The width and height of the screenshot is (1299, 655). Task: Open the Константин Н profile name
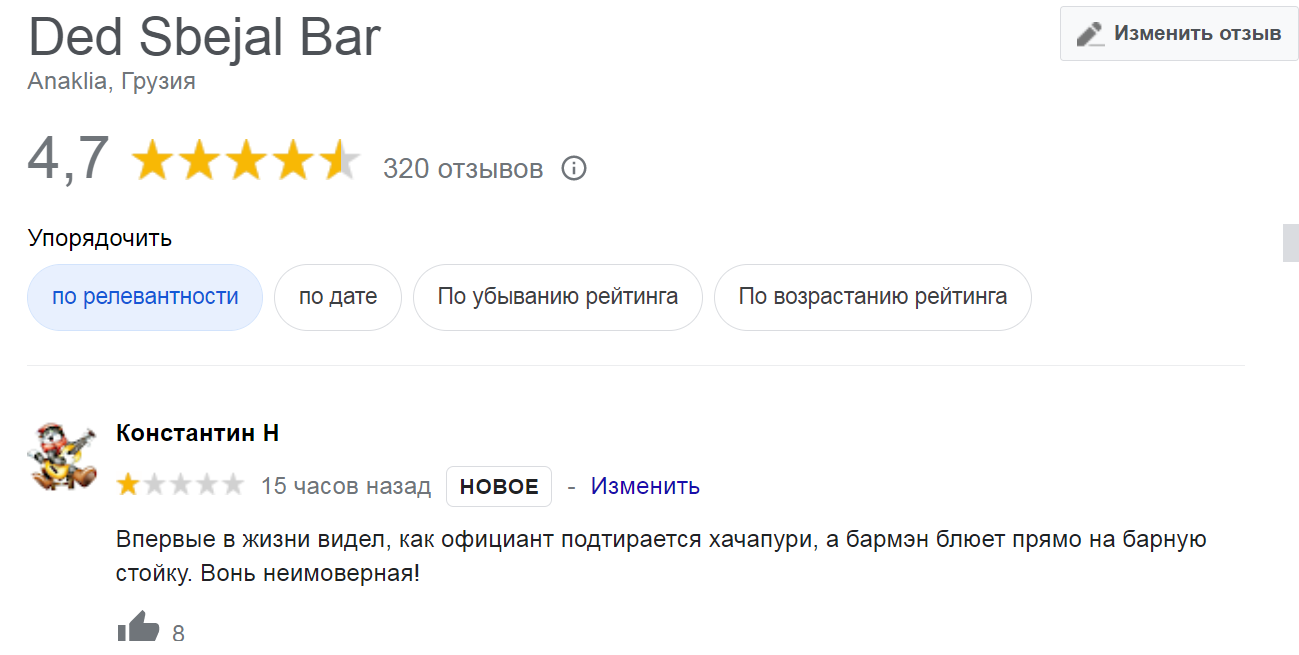(x=197, y=433)
